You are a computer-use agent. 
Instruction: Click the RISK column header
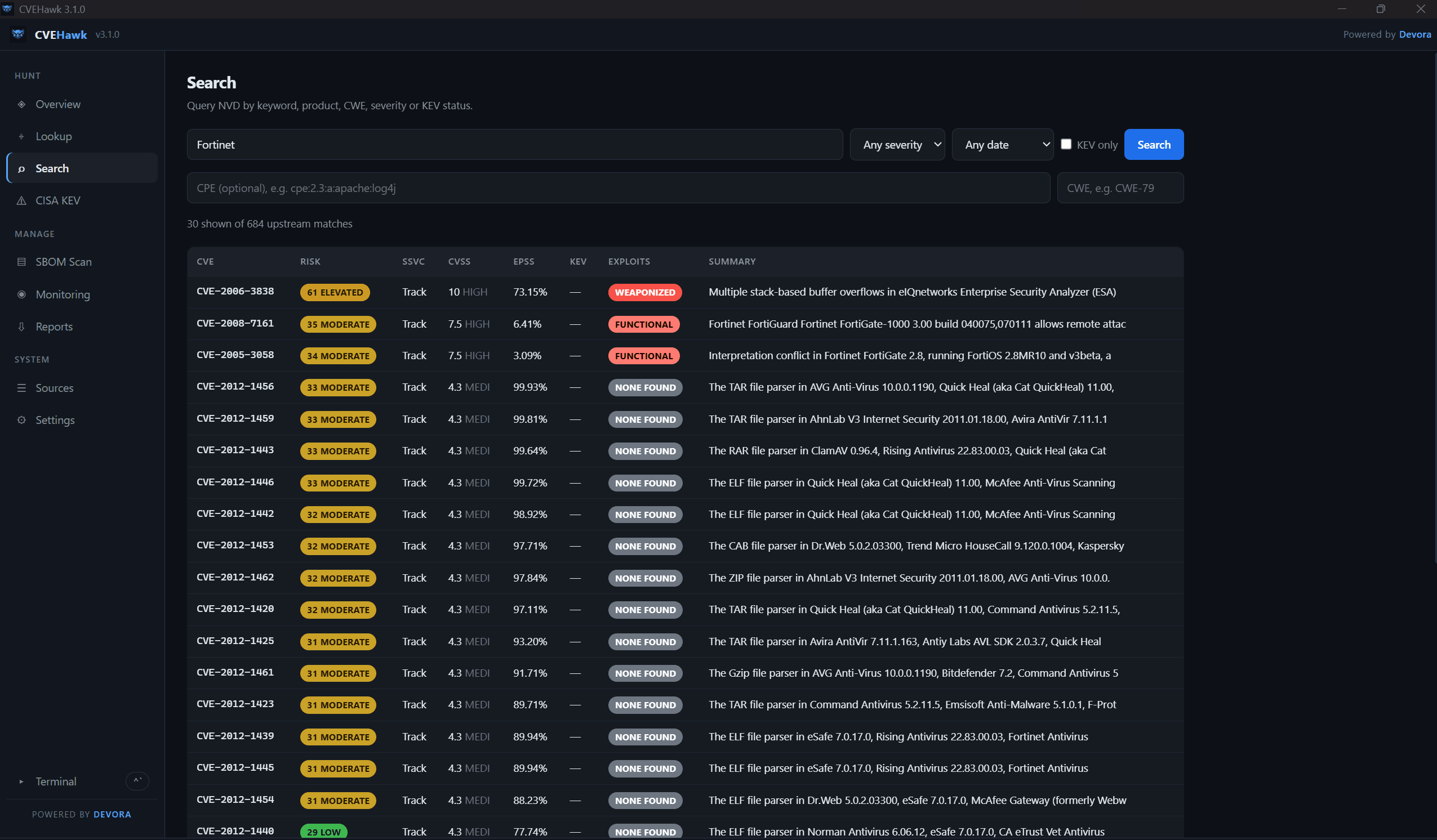coord(310,262)
